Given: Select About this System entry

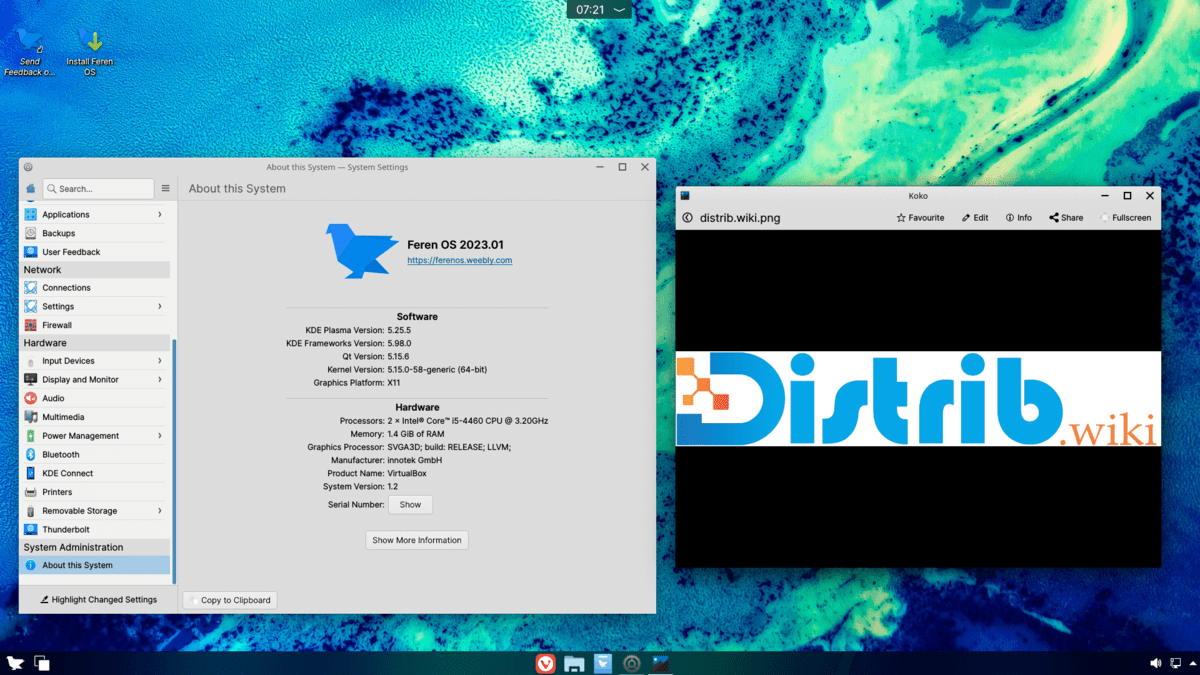Looking at the screenshot, I should [95, 565].
